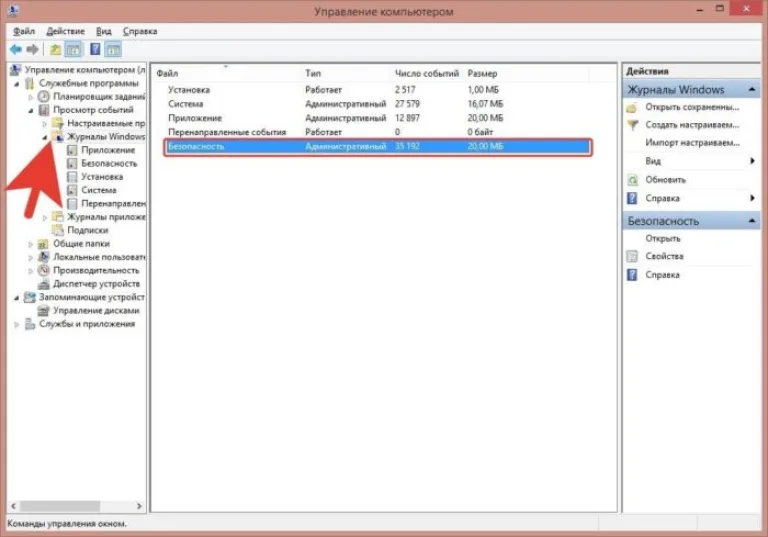Expand the Планировщик заданий node
Screen dimensions: 768x537
[x=30, y=97]
